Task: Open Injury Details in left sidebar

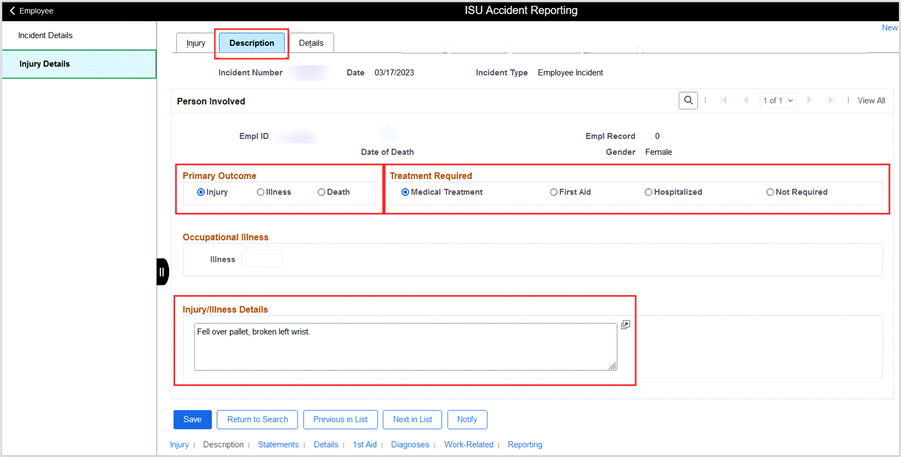Action: point(79,64)
